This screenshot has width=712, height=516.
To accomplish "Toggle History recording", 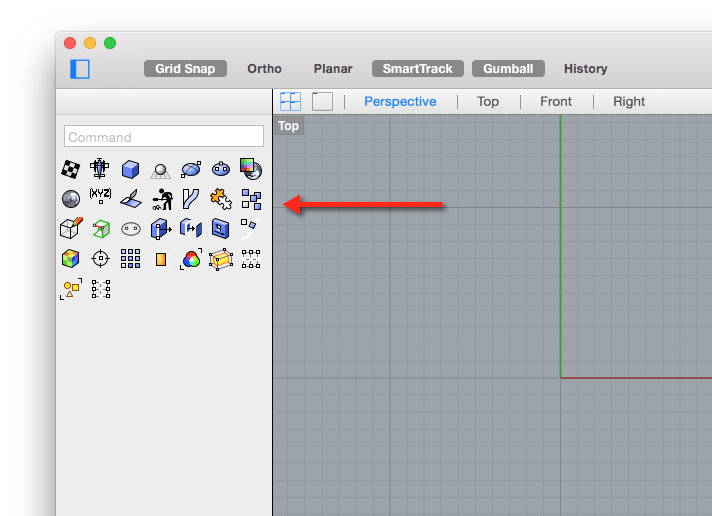I will pyautogui.click(x=585, y=69).
